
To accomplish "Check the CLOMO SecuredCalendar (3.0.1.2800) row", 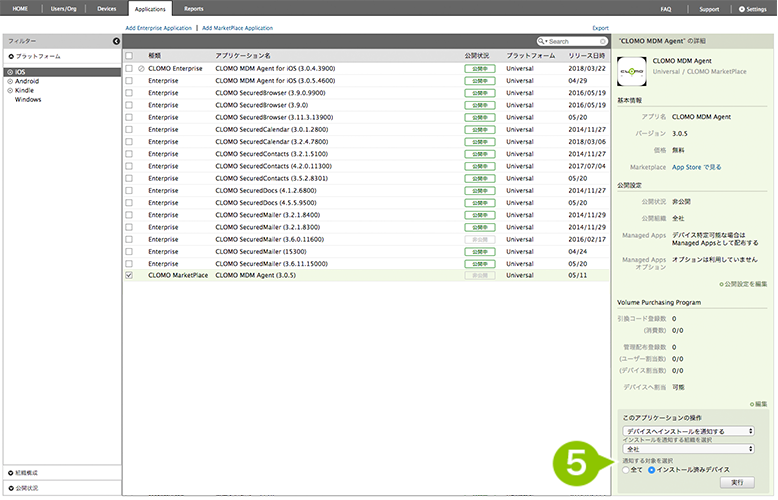I will click(129, 129).
